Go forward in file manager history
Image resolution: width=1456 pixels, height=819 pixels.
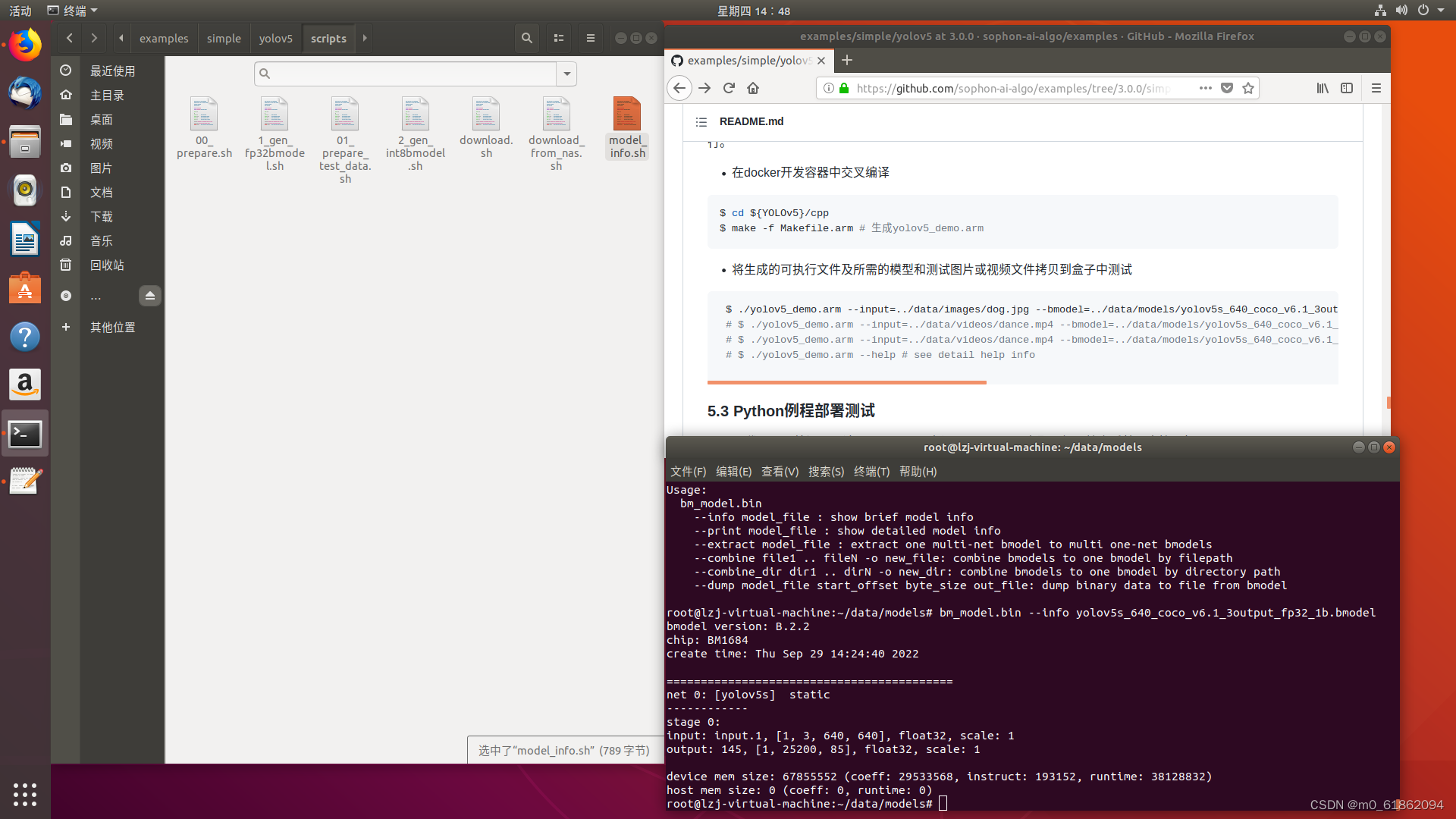pyautogui.click(x=94, y=38)
